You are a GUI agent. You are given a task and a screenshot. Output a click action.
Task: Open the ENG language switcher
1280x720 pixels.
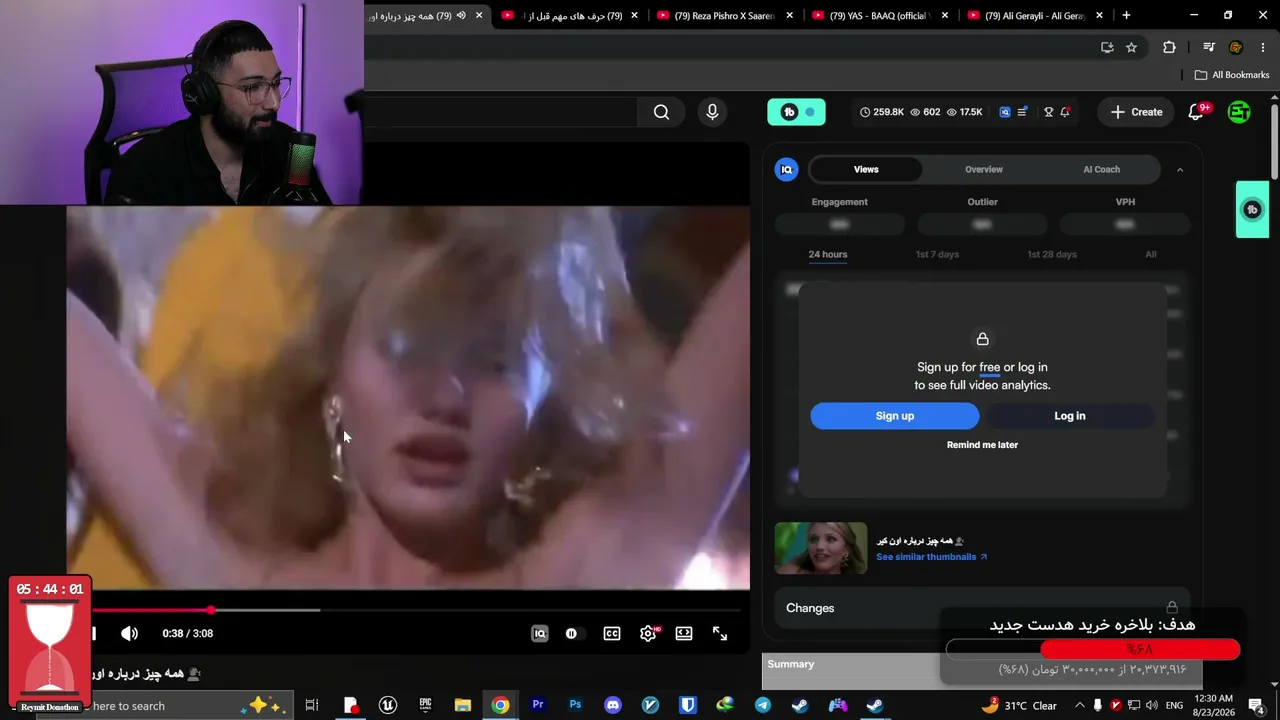pyautogui.click(x=1174, y=706)
